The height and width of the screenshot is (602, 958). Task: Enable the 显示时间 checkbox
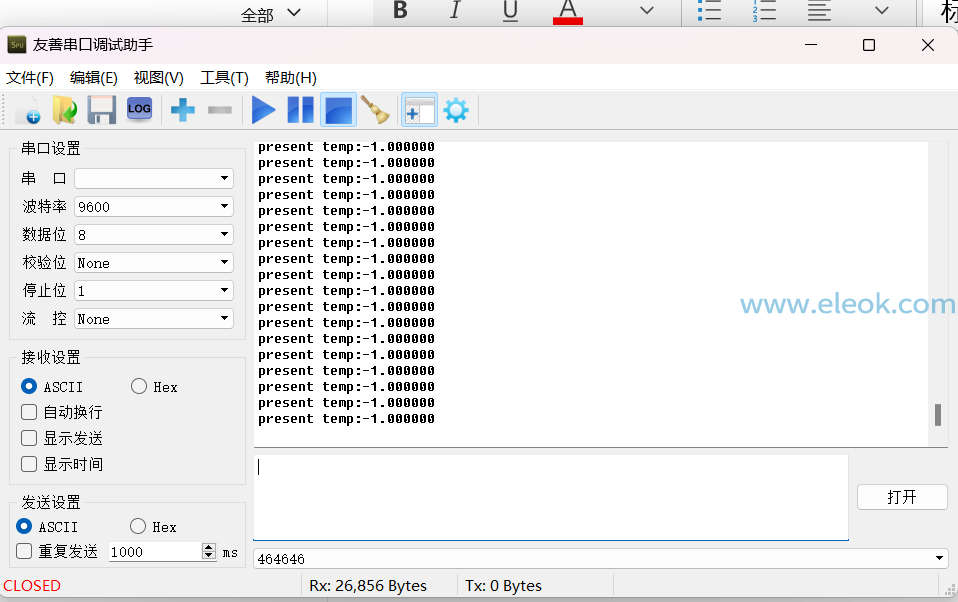pos(29,464)
